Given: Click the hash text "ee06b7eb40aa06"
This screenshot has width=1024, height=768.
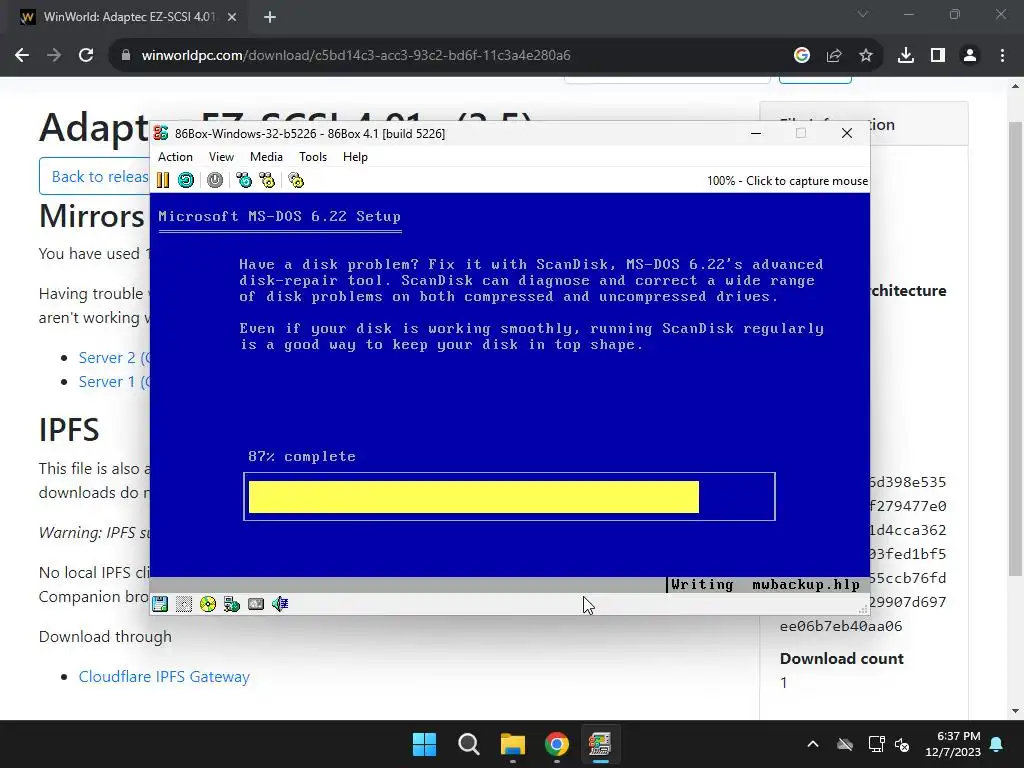Looking at the screenshot, I should pyautogui.click(x=841, y=626).
